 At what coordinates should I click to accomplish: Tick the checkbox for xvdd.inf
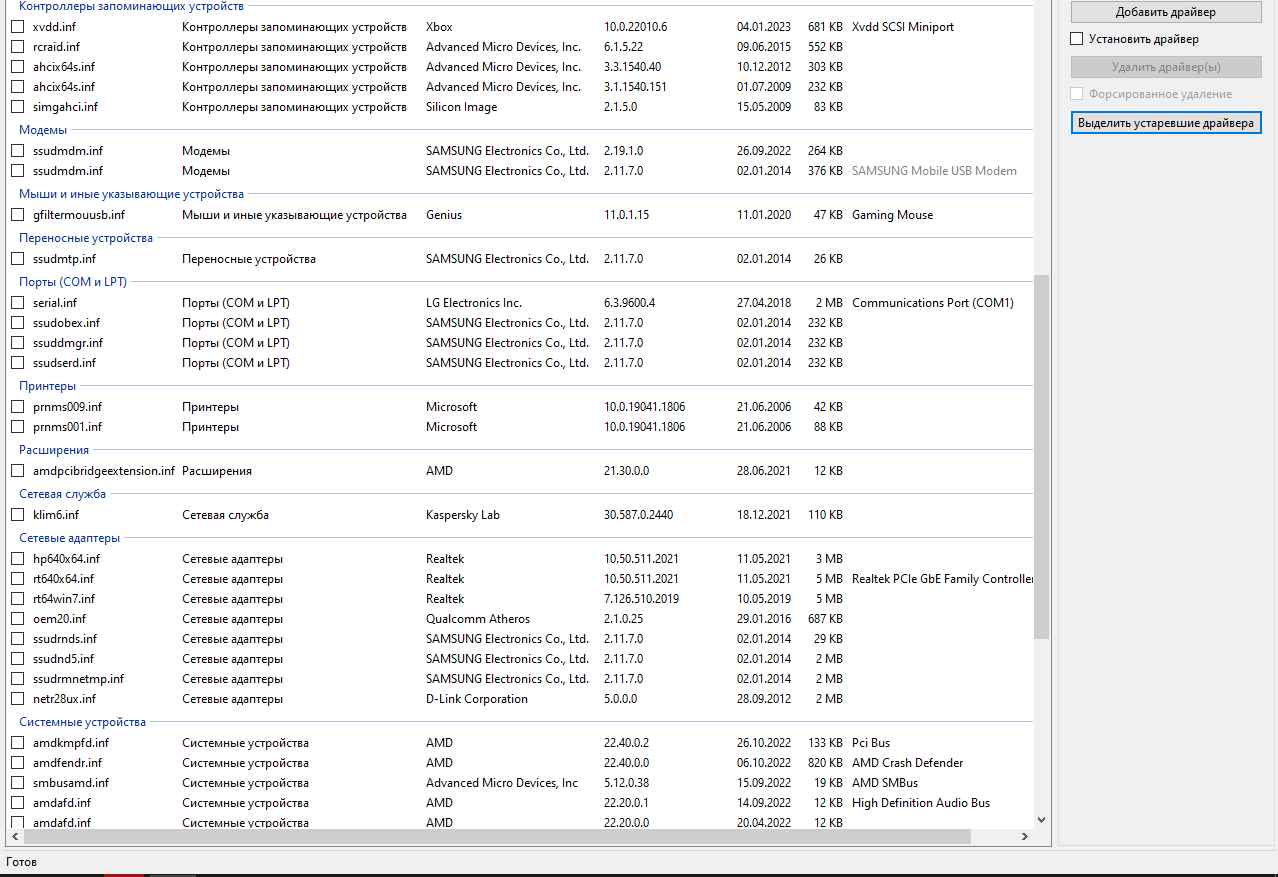point(17,27)
